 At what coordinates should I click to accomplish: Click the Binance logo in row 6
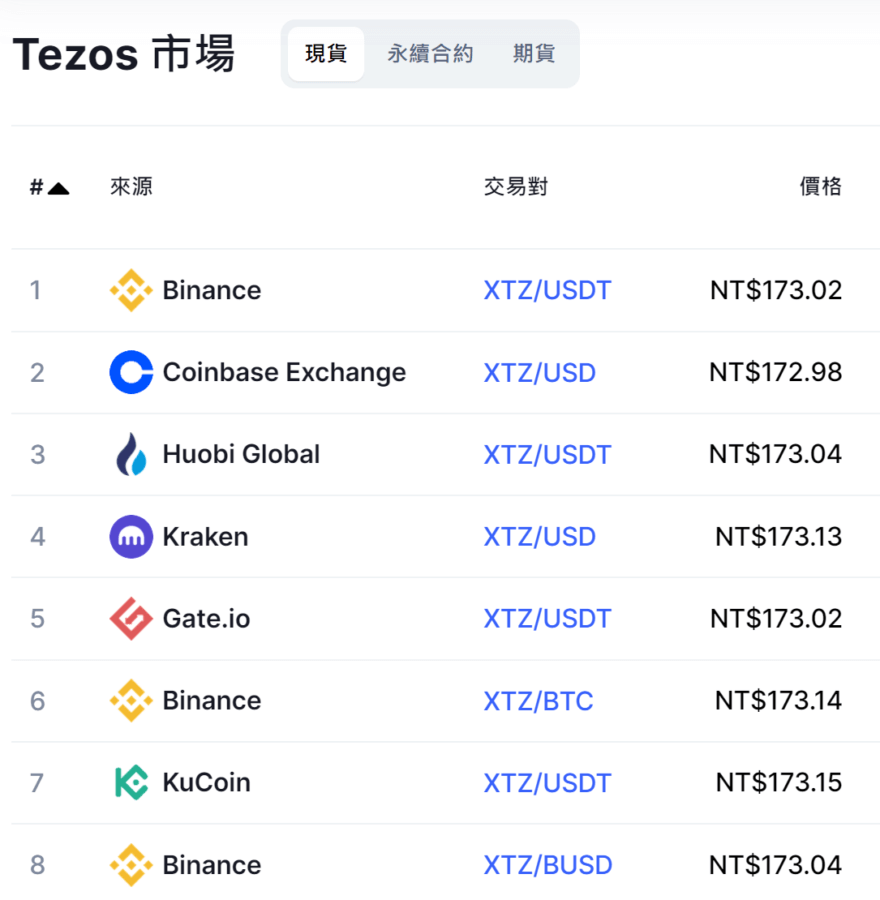[131, 701]
